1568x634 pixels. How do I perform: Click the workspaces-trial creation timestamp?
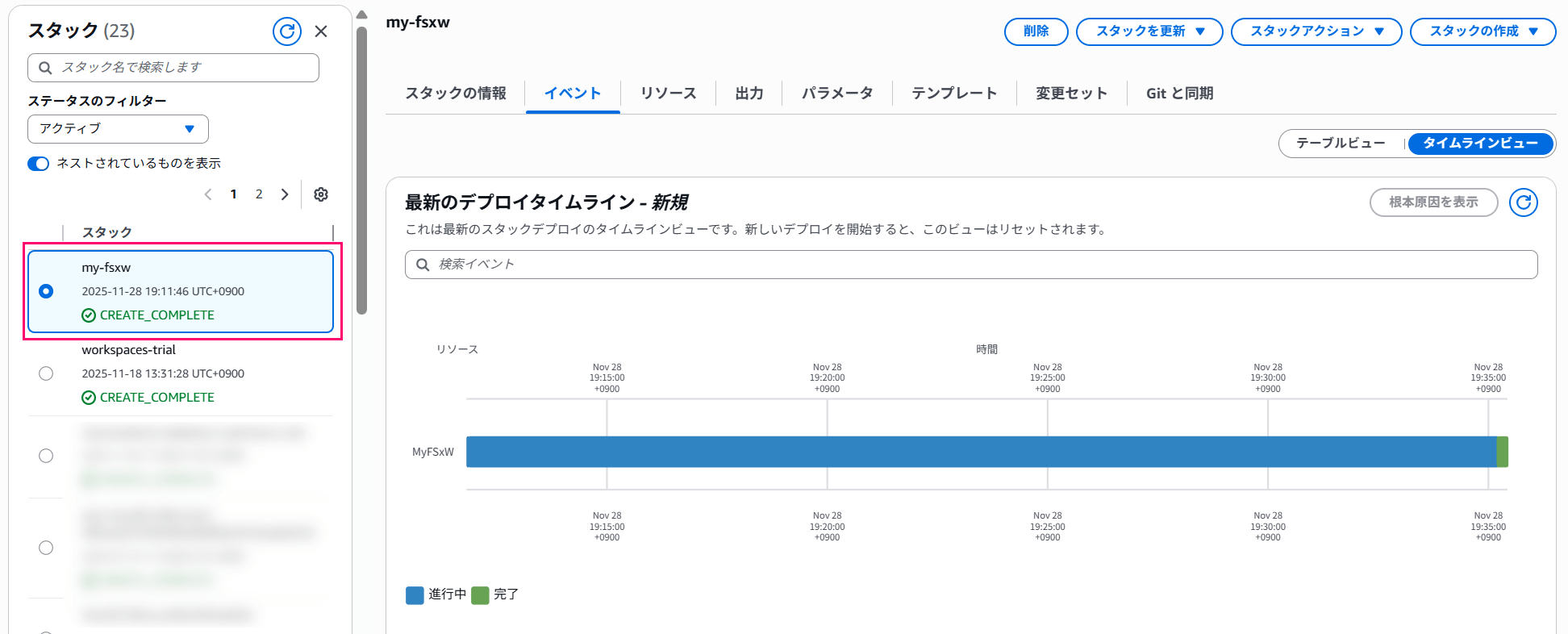tap(163, 373)
